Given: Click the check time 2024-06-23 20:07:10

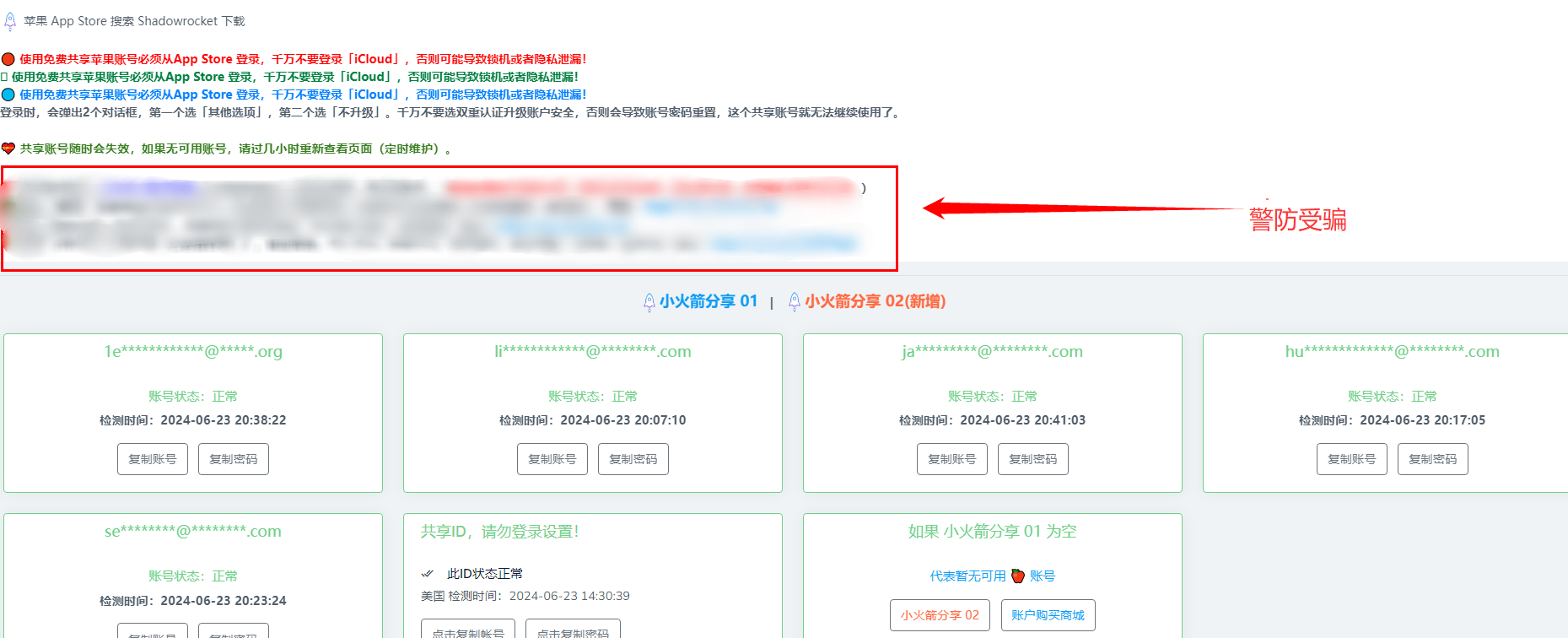Looking at the screenshot, I should (623, 420).
